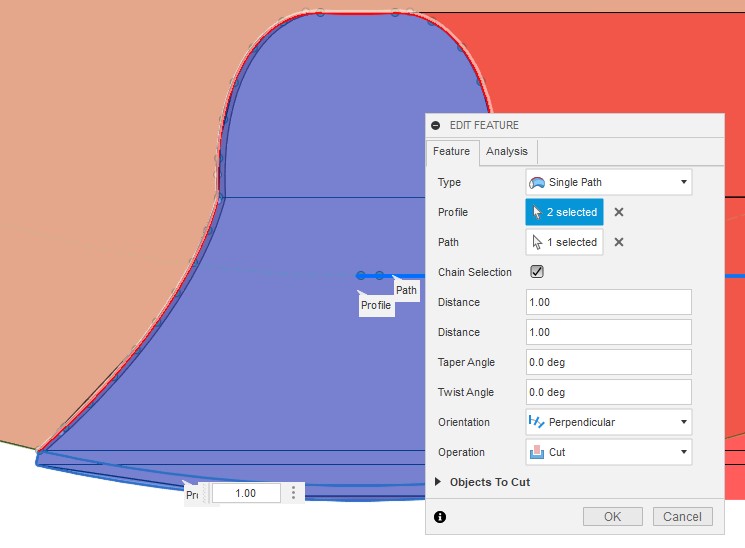
Task: Click the Single Path type icon
Action: point(537,182)
